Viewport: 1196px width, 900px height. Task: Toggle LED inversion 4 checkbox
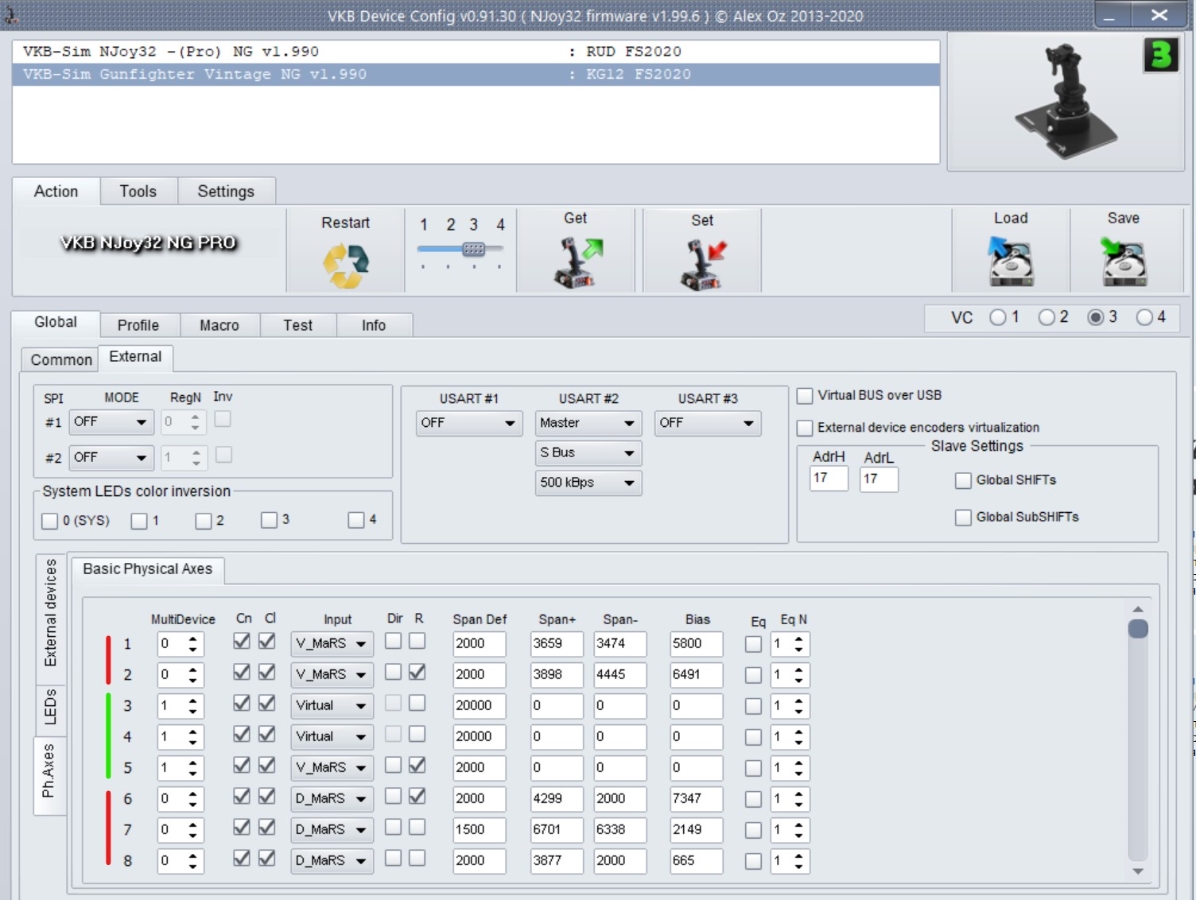coord(356,520)
